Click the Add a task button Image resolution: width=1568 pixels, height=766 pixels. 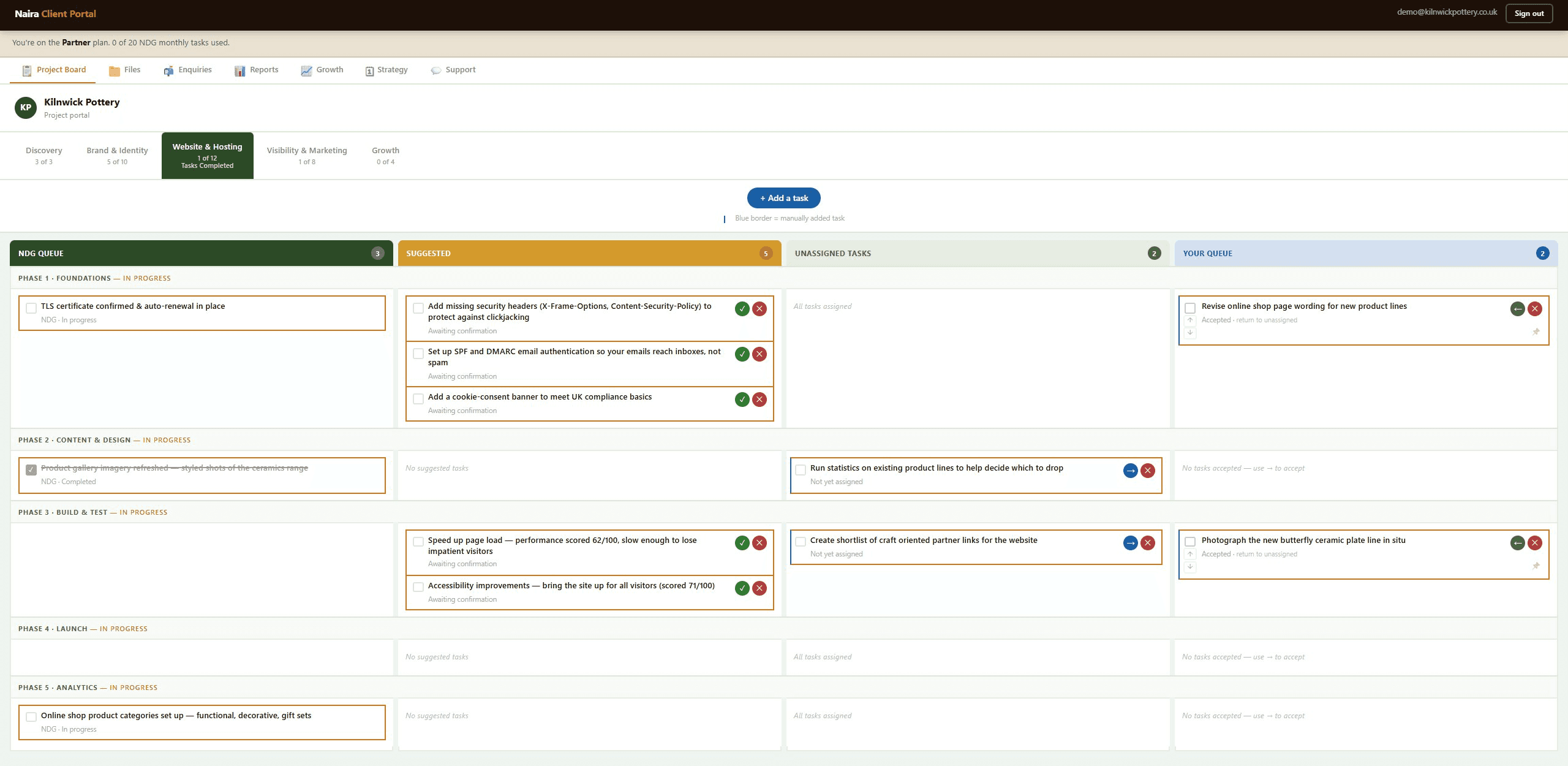click(x=784, y=198)
